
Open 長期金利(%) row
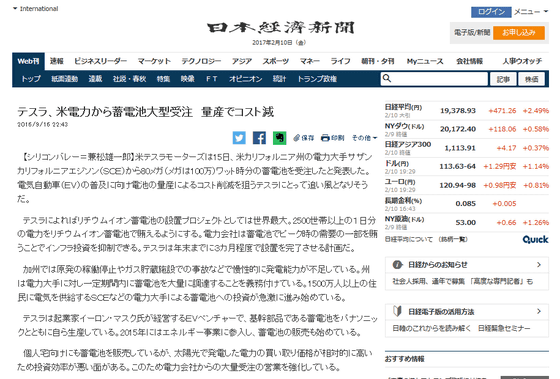click(466, 204)
